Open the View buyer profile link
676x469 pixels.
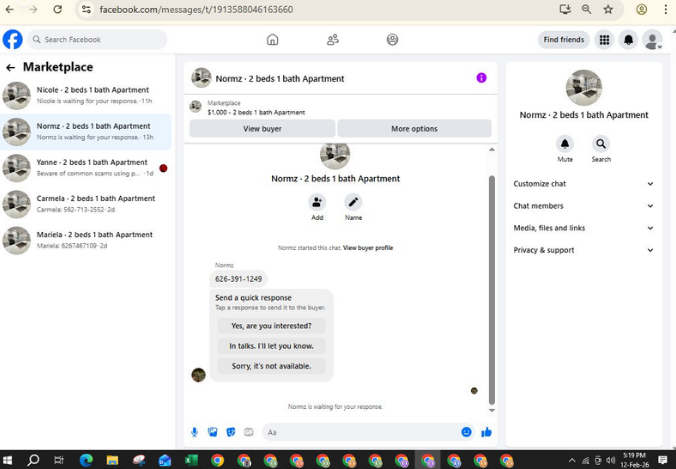(368, 248)
